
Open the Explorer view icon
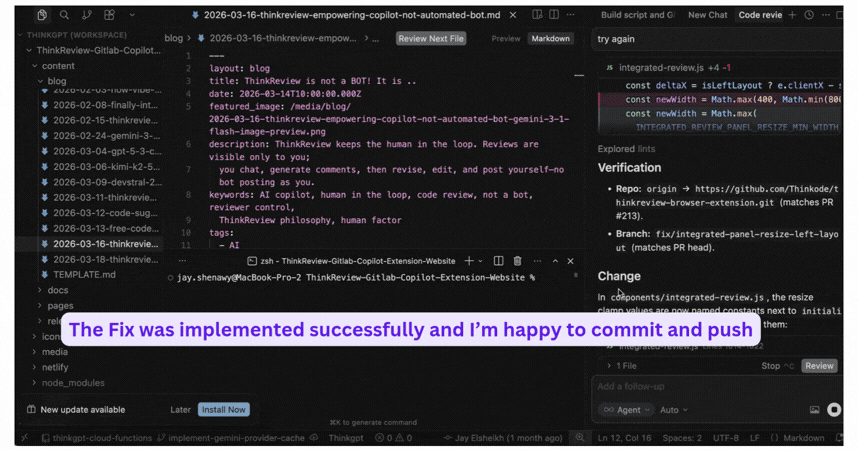click(42, 15)
